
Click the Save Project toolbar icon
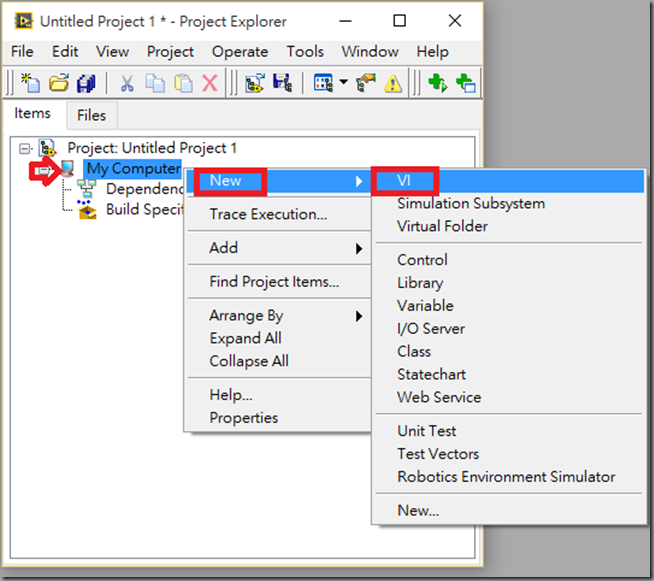[x=283, y=83]
